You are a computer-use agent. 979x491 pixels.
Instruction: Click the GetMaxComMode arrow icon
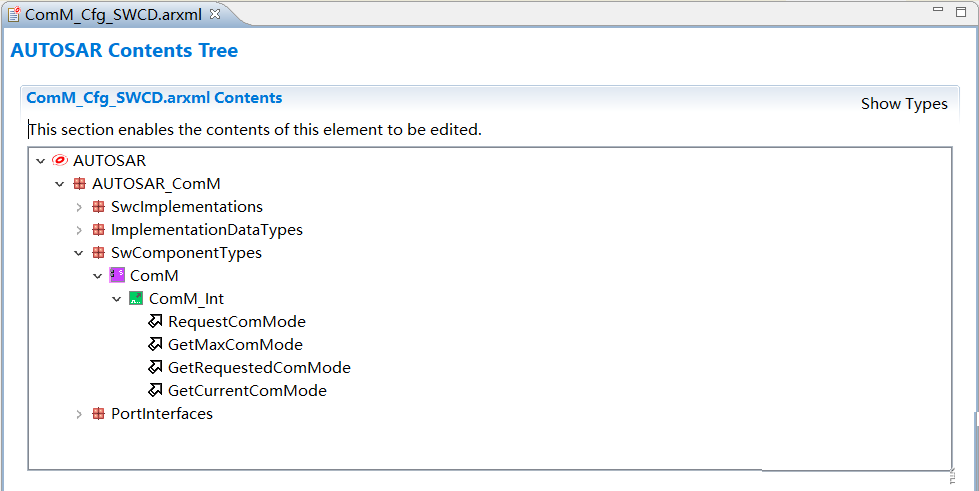pyautogui.click(x=155, y=345)
